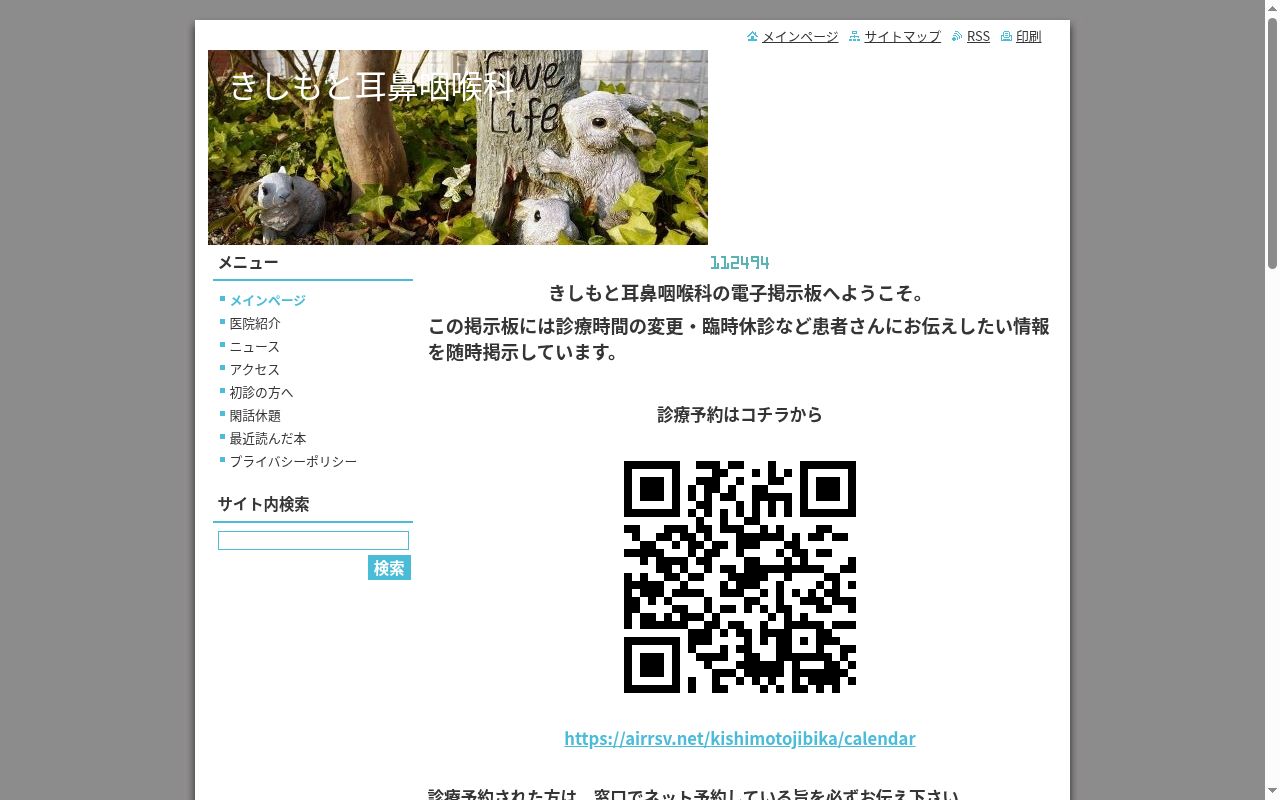Click the 診療予約はコチラから heading

pos(740,414)
